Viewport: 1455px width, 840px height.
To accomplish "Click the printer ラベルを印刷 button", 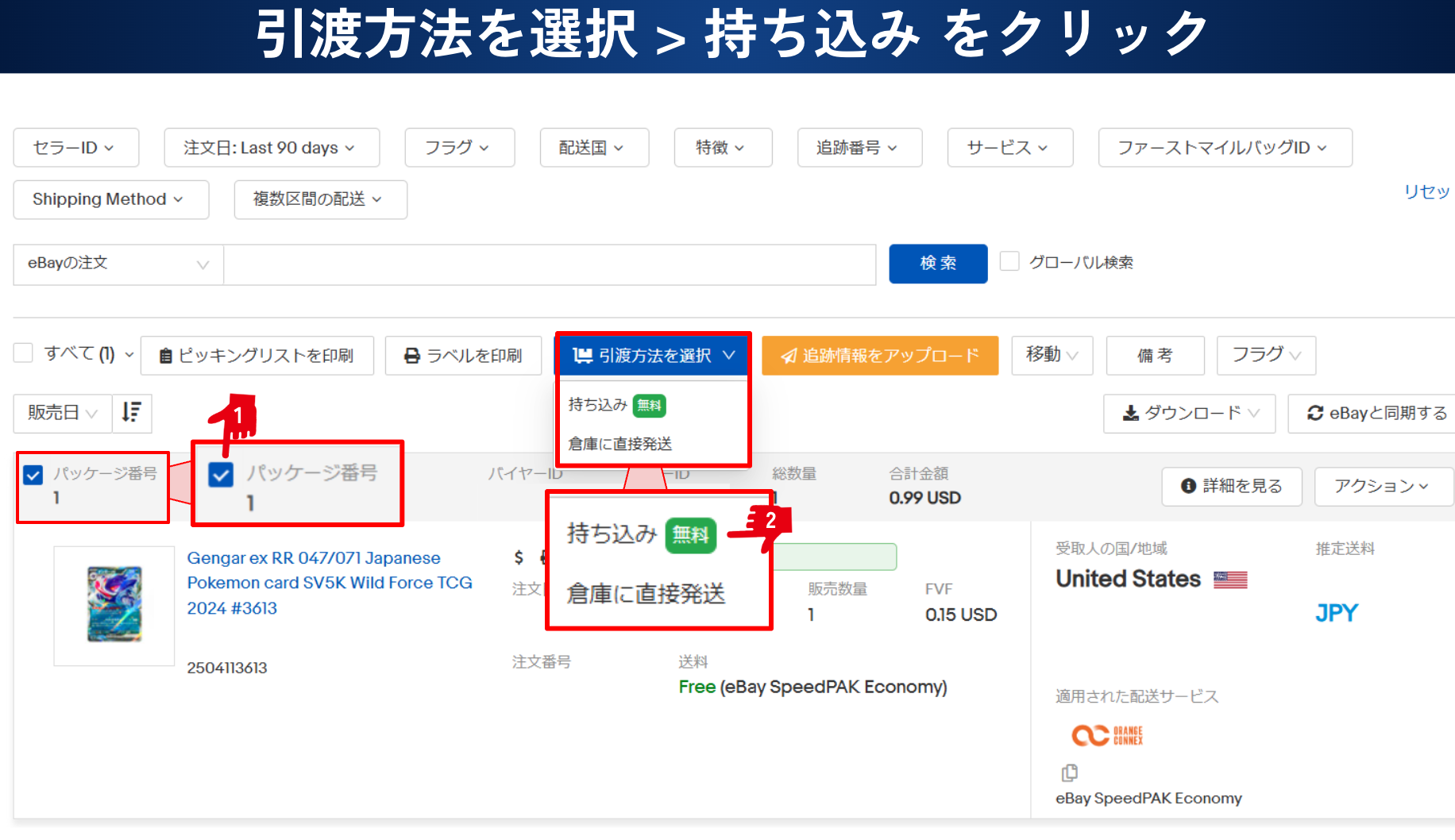I will point(463,356).
